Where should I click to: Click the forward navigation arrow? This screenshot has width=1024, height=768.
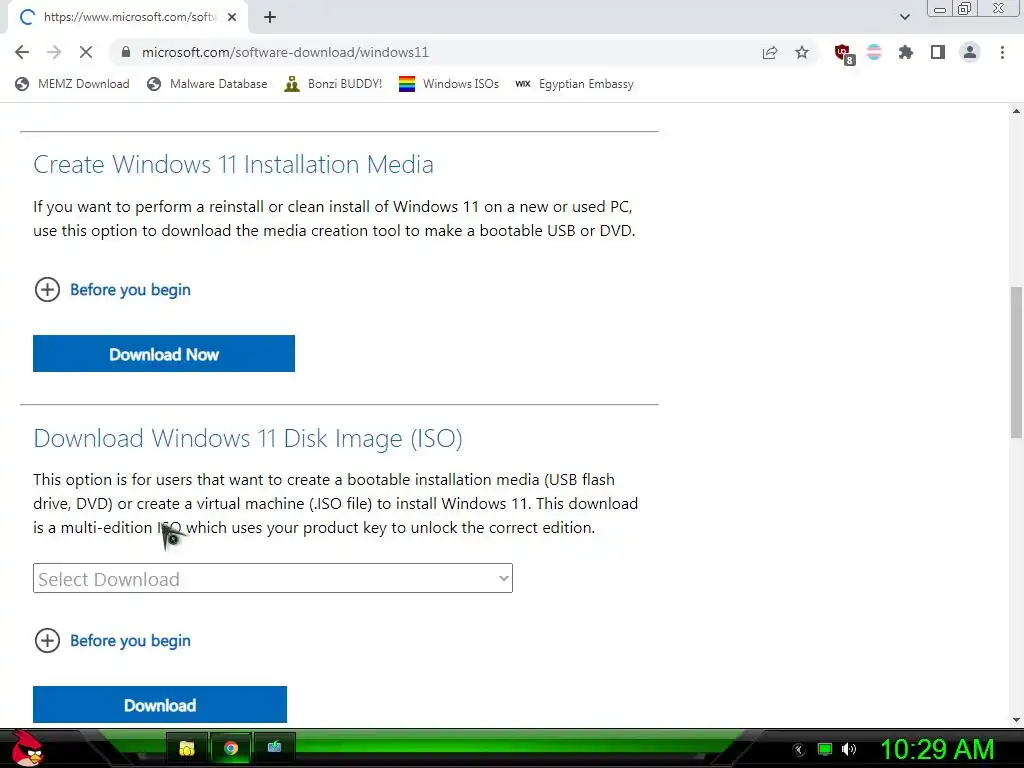[54, 52]
